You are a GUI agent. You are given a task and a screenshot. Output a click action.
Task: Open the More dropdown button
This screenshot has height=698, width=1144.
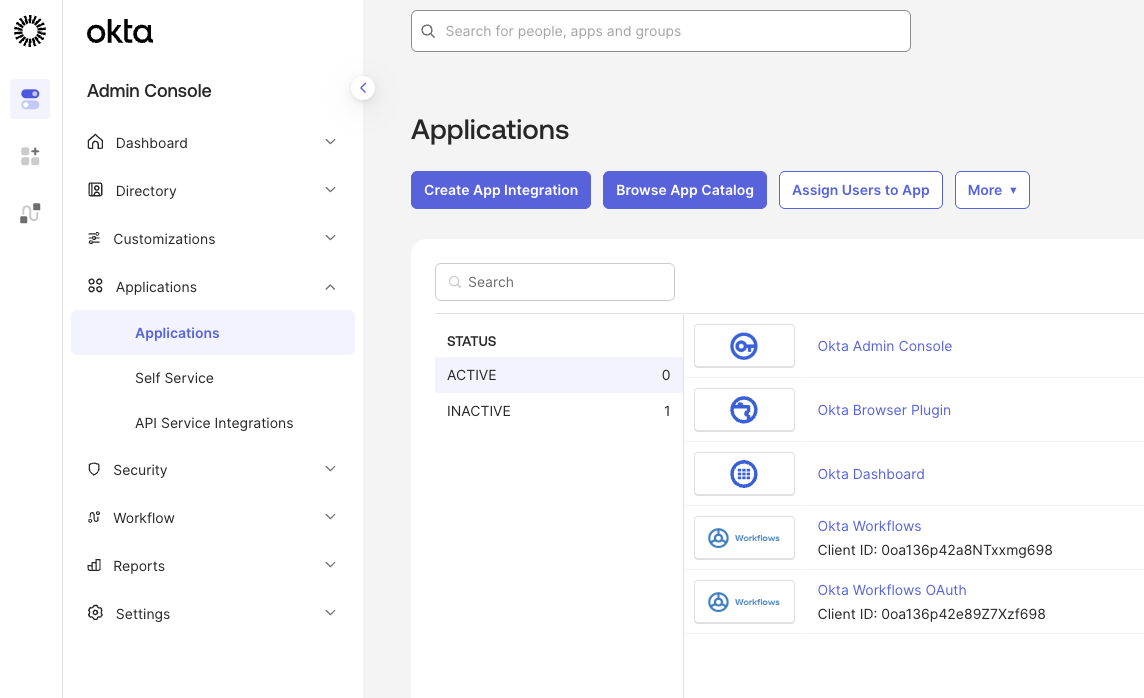click(992, 190)
